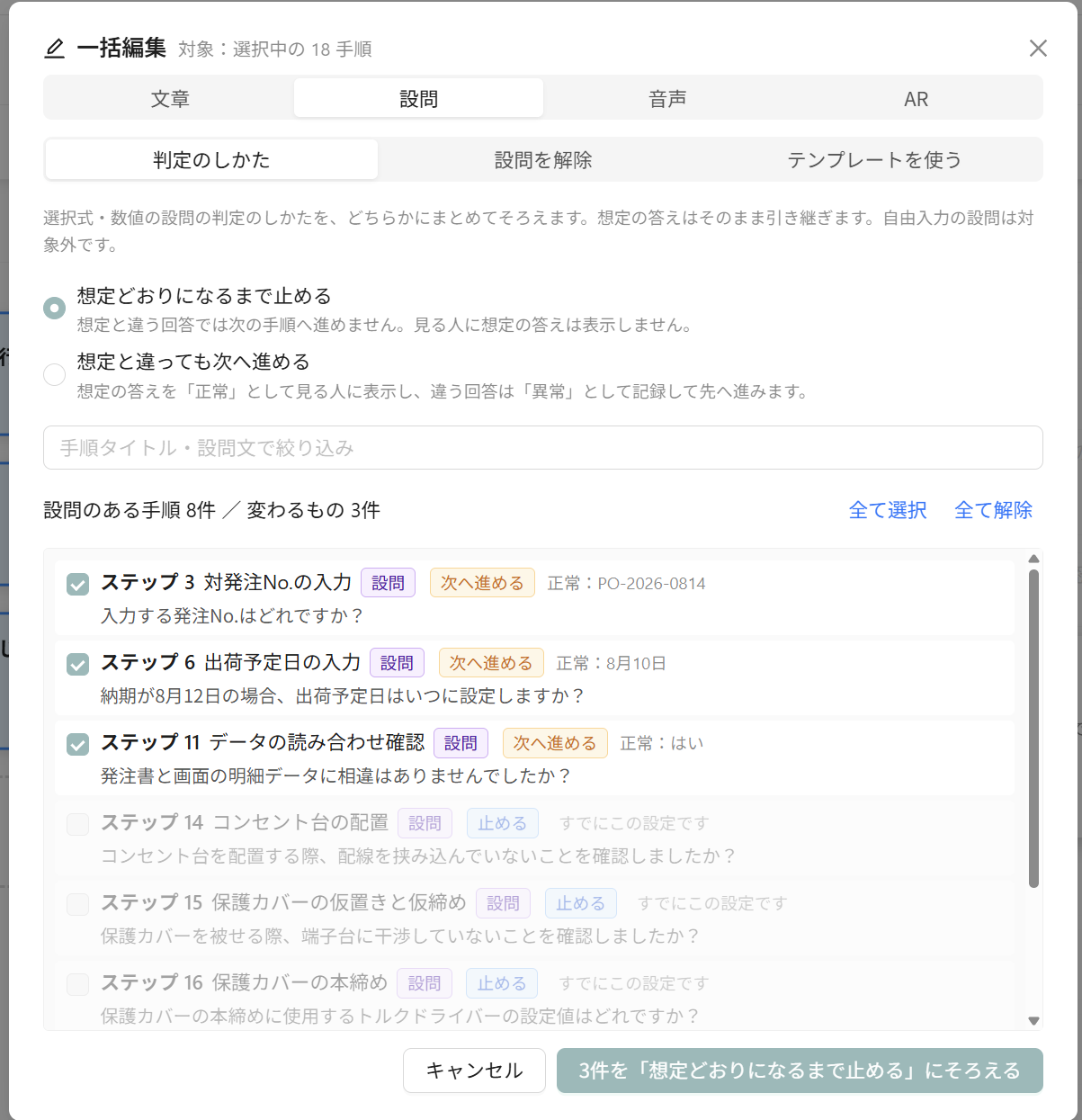Screen dimensions: 1082x1120
Task: Click the 全て選択 link
Action: pyautogui.click(x=888, y=510)
